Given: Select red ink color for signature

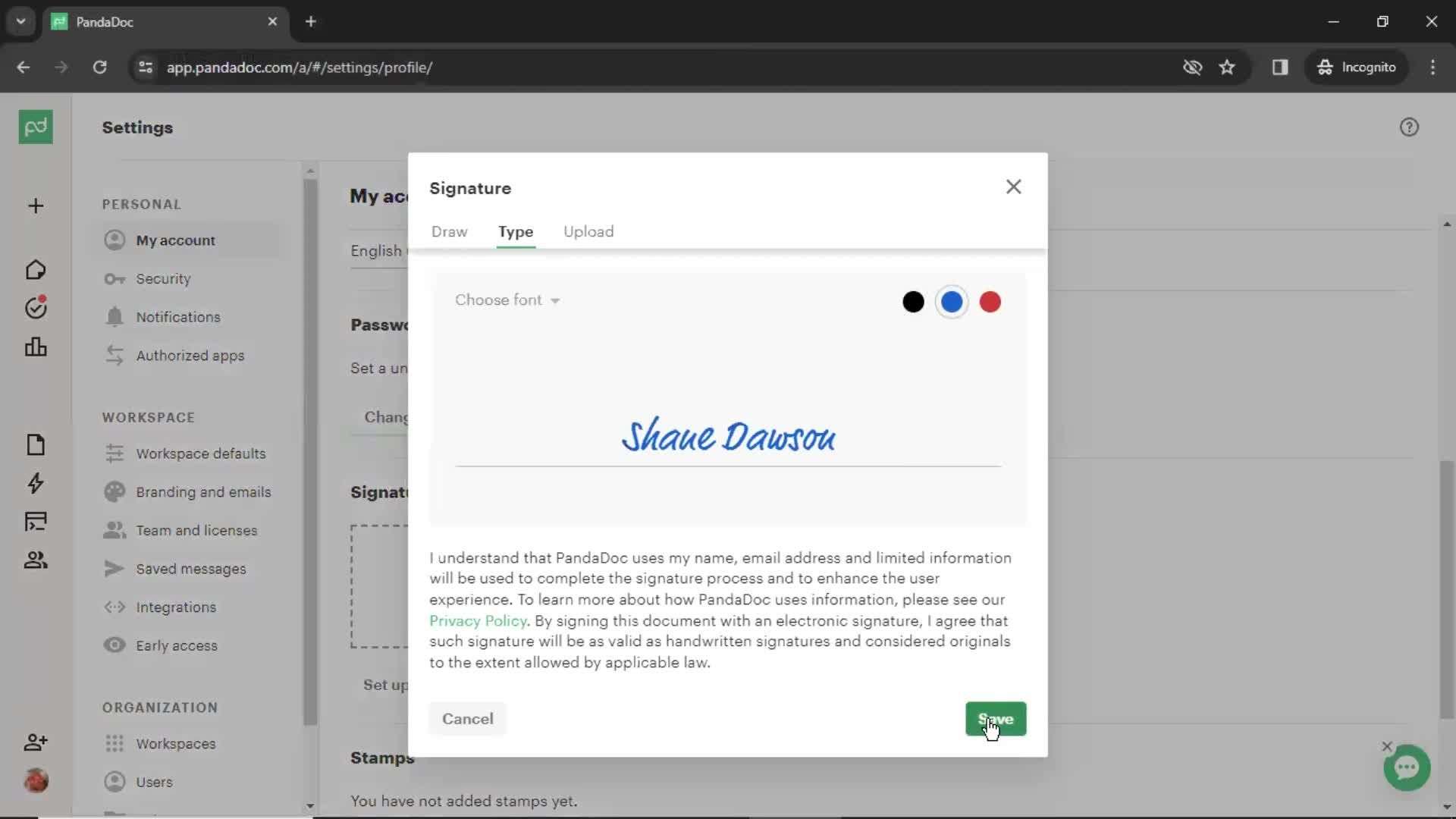Looking at the screenshot, I should tap(990, 302).
